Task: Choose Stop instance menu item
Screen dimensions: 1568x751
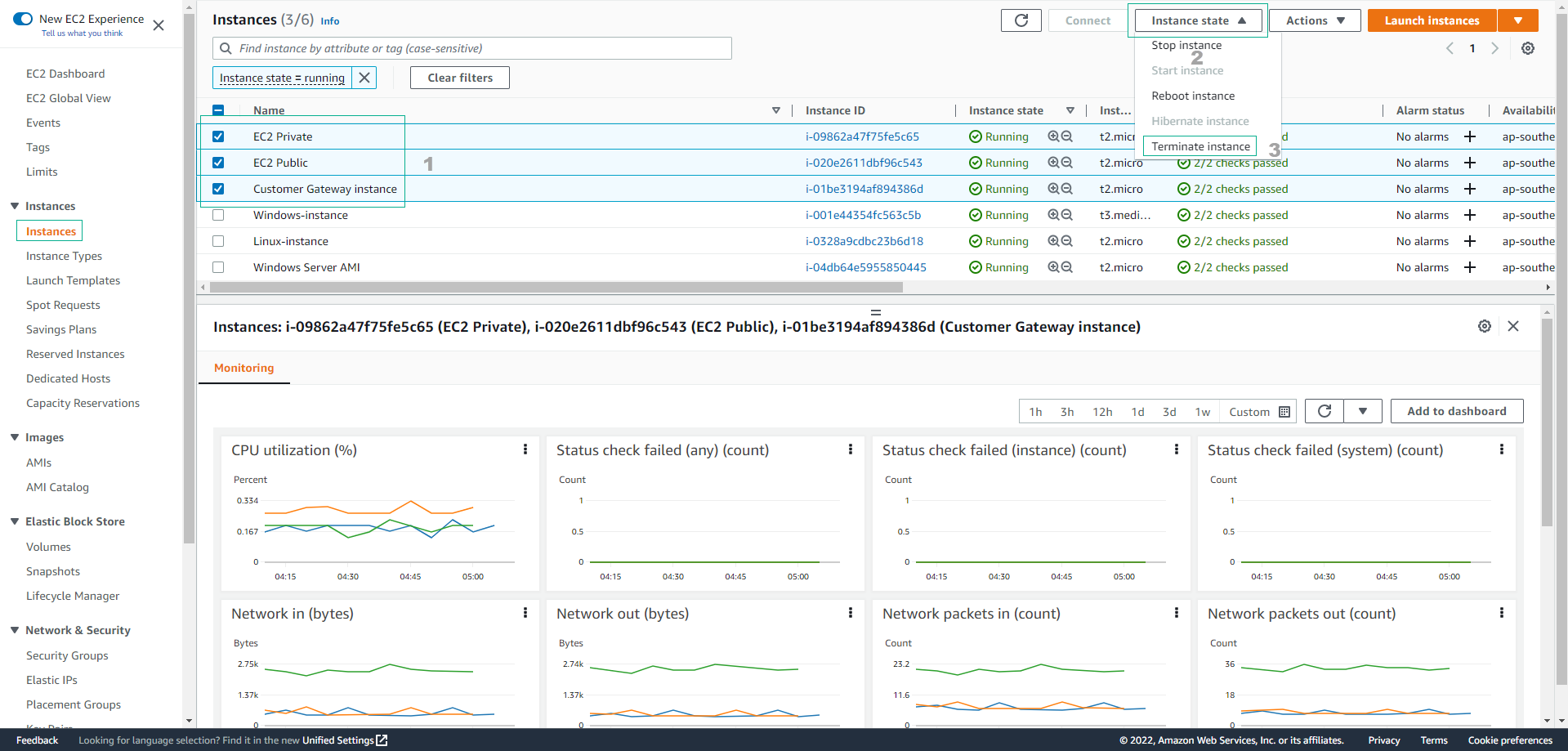Action: [1186, 45]
